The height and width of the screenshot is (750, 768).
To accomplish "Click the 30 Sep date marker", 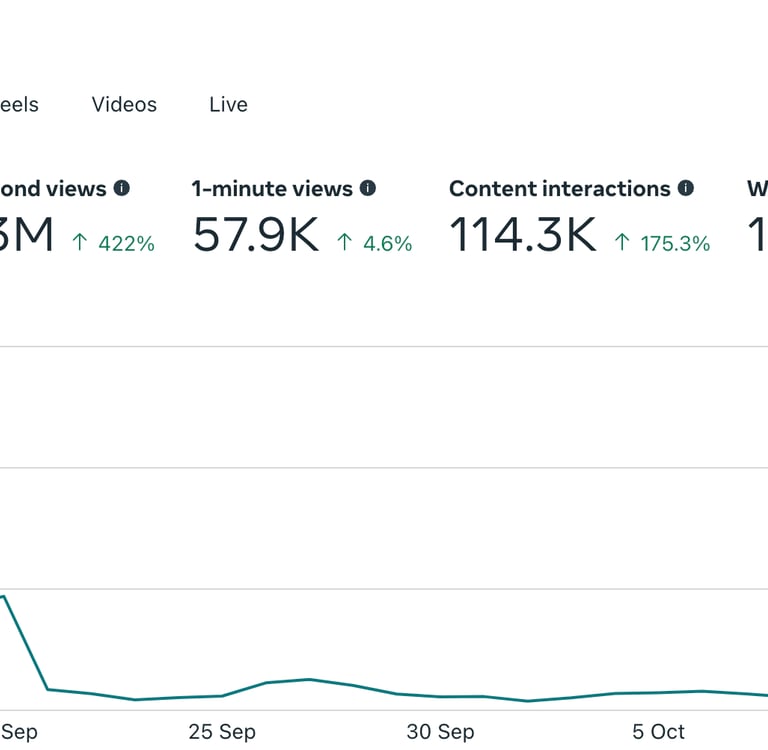I will 441,732.
